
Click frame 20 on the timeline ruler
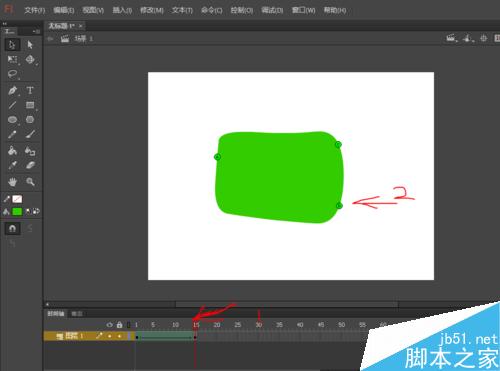tap(217, 324)
